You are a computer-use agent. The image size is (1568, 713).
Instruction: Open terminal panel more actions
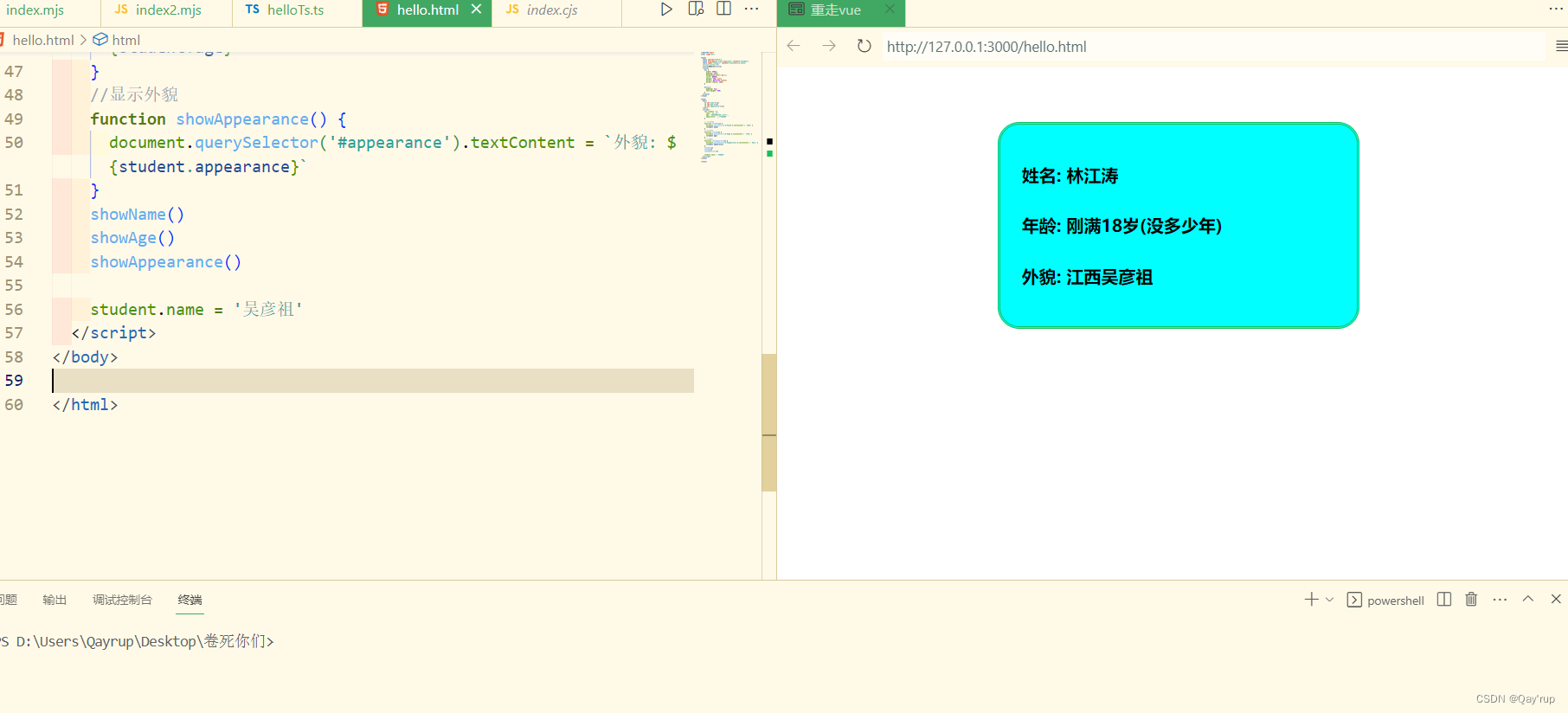[x=1500, y=600]
